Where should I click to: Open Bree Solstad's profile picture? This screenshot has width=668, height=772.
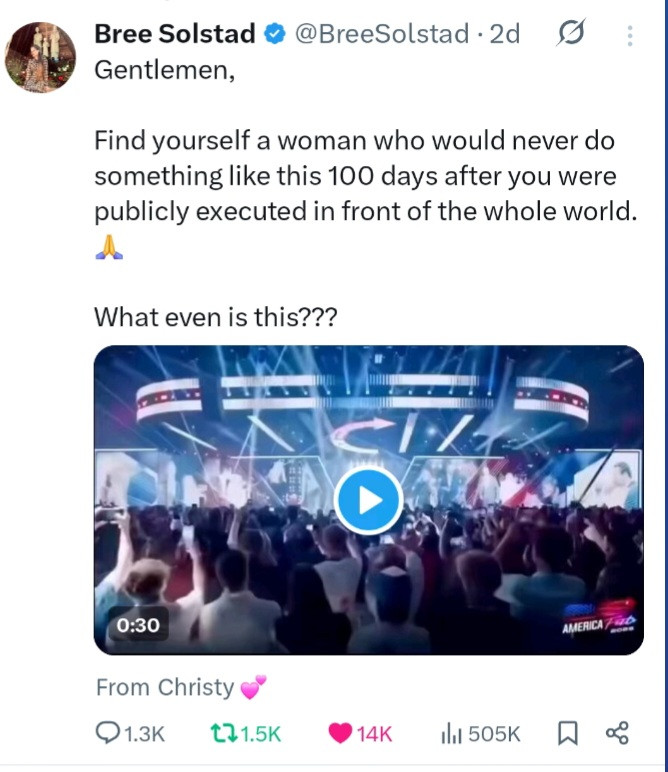point(40,57)
